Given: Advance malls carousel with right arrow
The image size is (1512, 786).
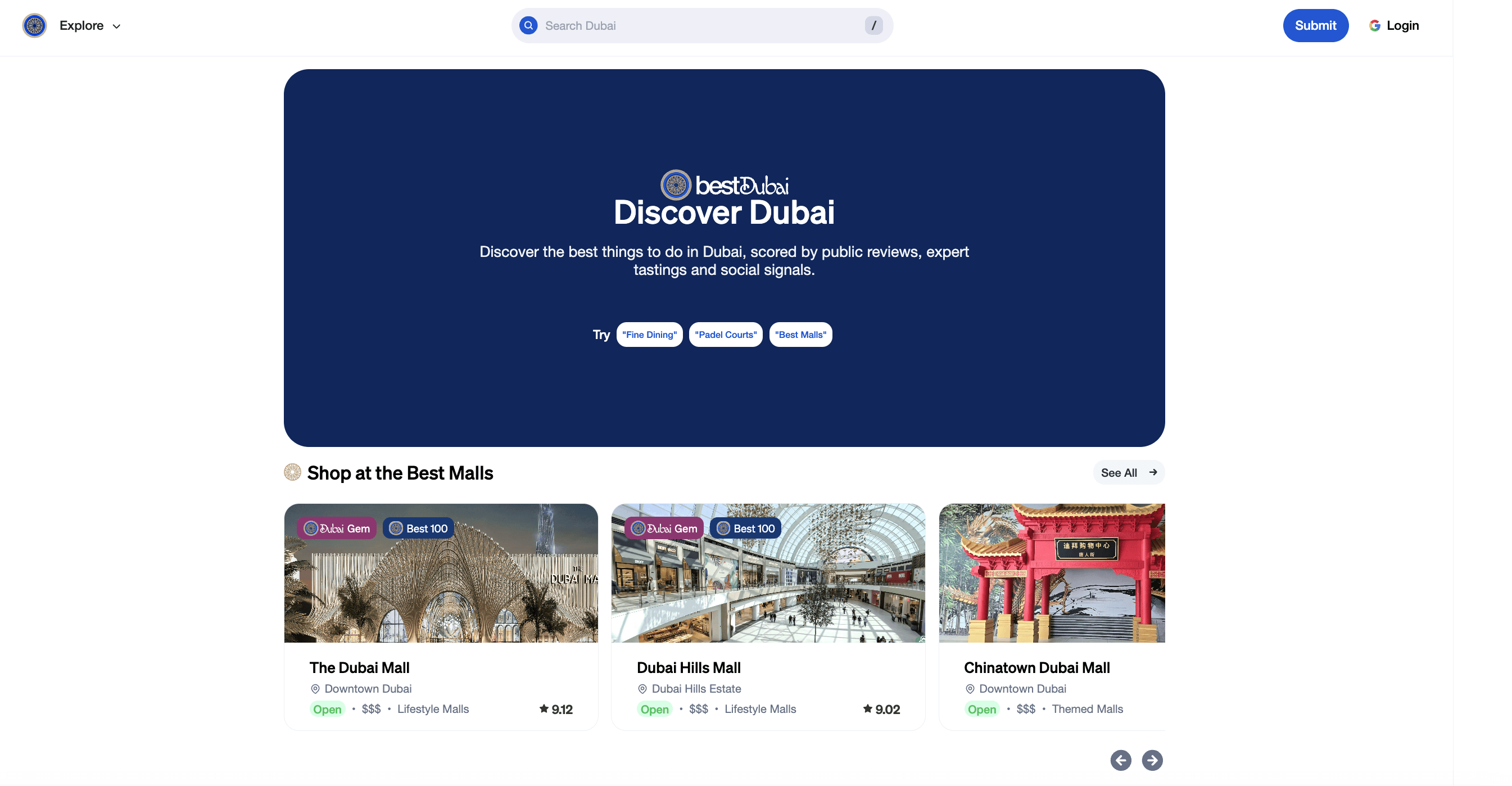Looking at the screenshot, I should point(1152,760).
